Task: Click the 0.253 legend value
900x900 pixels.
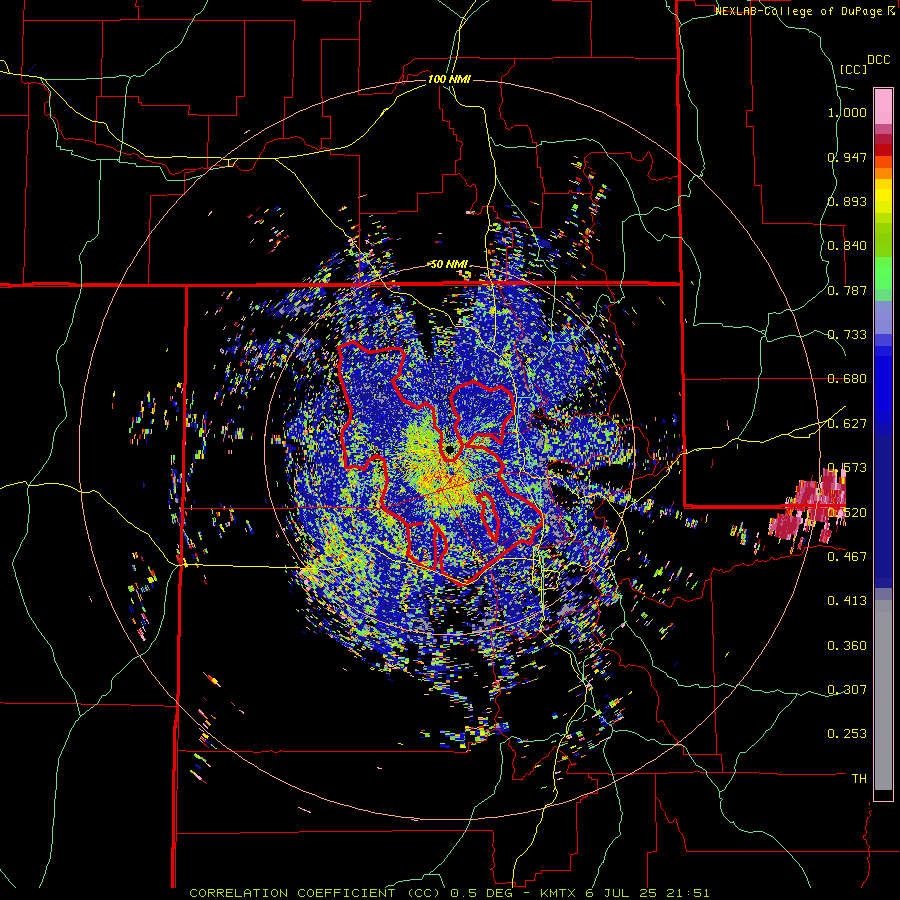Action: [x=847, y=734]
